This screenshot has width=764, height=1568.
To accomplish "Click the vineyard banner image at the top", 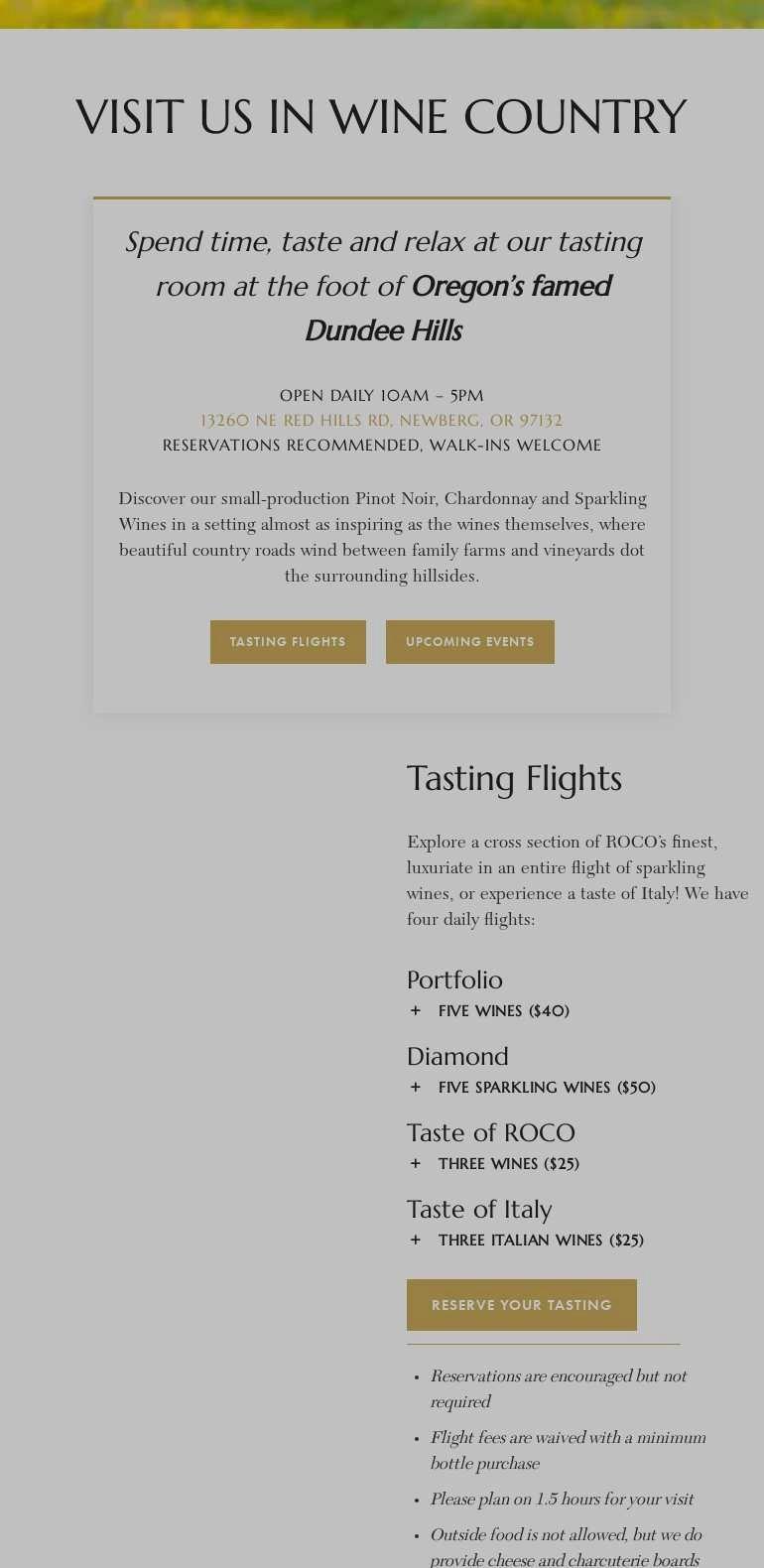I will 382,14.
